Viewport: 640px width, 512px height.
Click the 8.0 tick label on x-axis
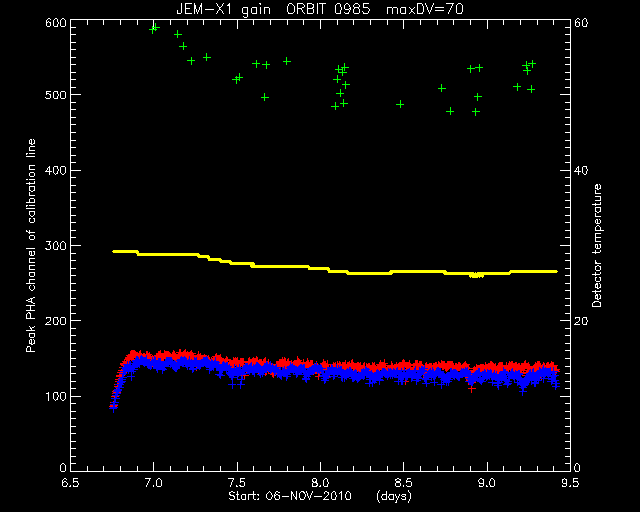pos(320,483)
